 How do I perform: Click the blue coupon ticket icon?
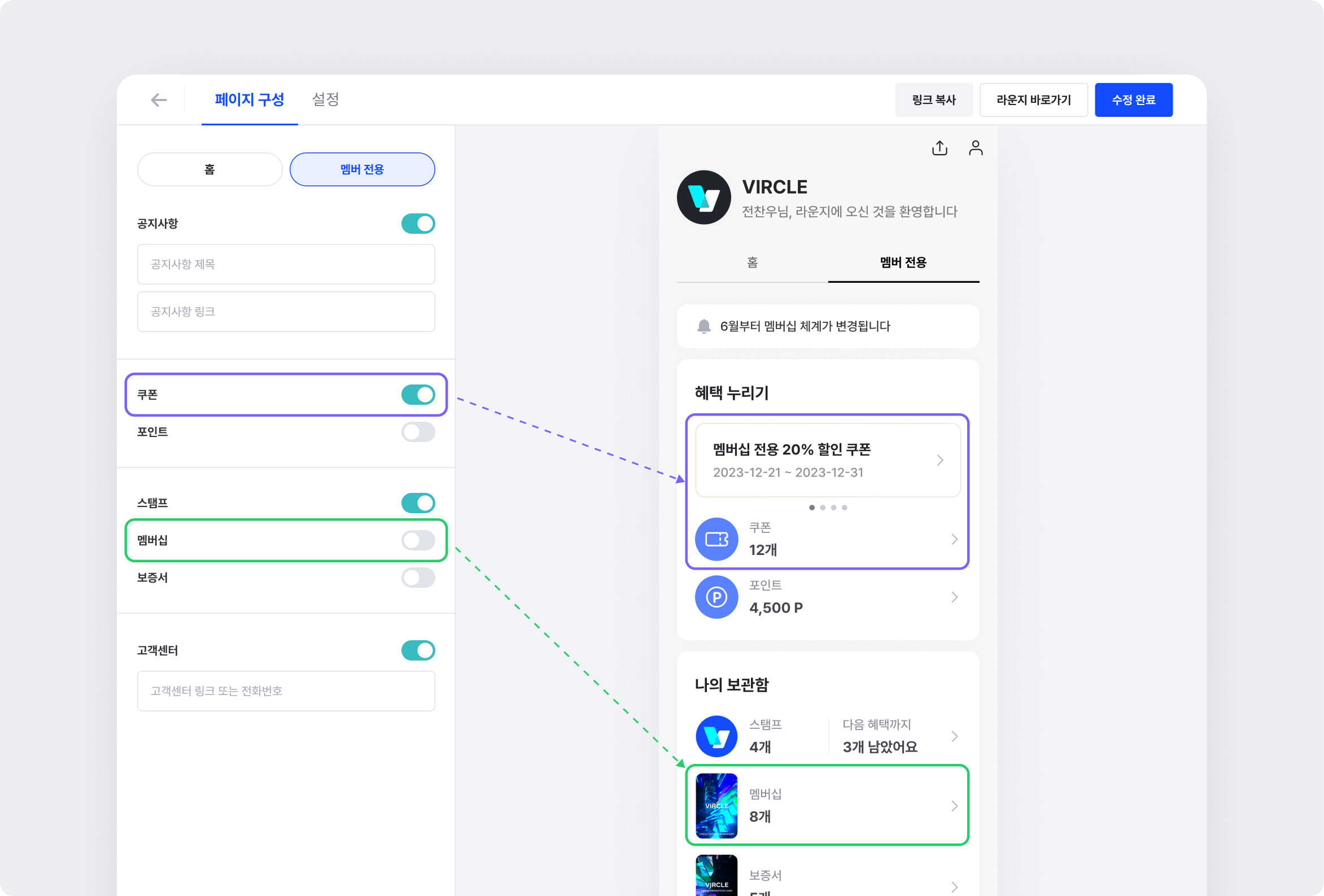tap(716, 539)
